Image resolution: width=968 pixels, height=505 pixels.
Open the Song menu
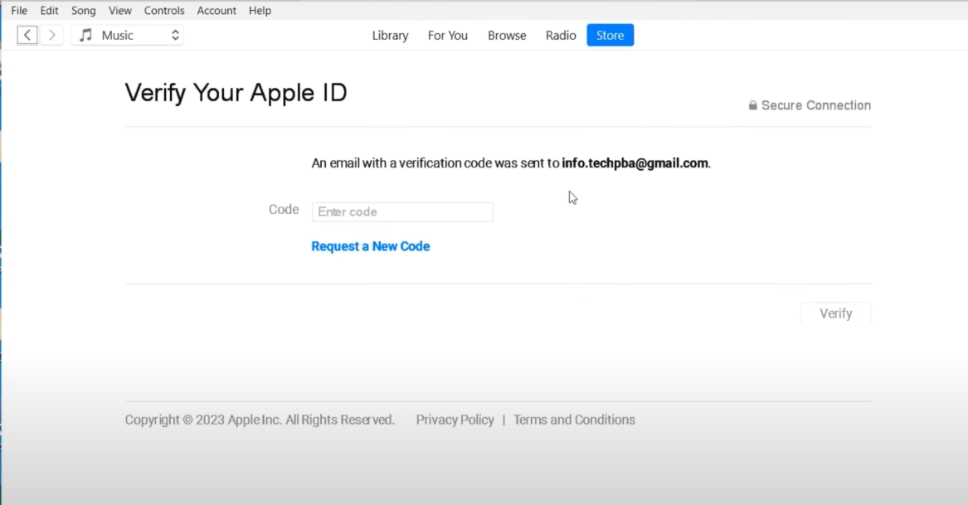[83, 10]
